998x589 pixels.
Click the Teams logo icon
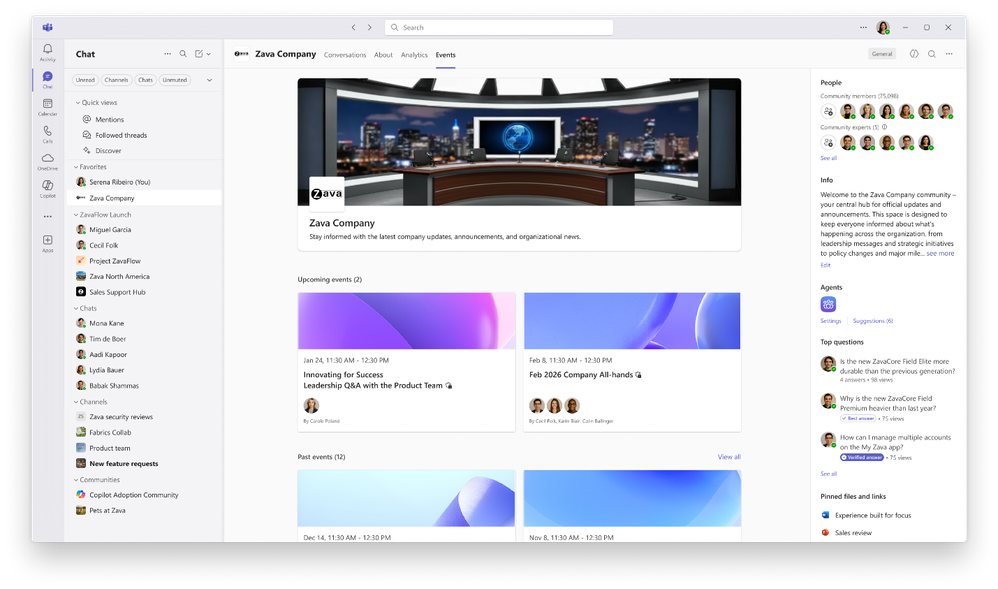coord(48,27)
